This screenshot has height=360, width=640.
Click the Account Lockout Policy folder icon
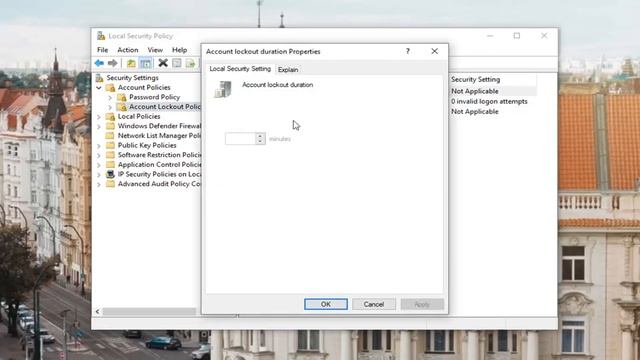click(122, 107)
